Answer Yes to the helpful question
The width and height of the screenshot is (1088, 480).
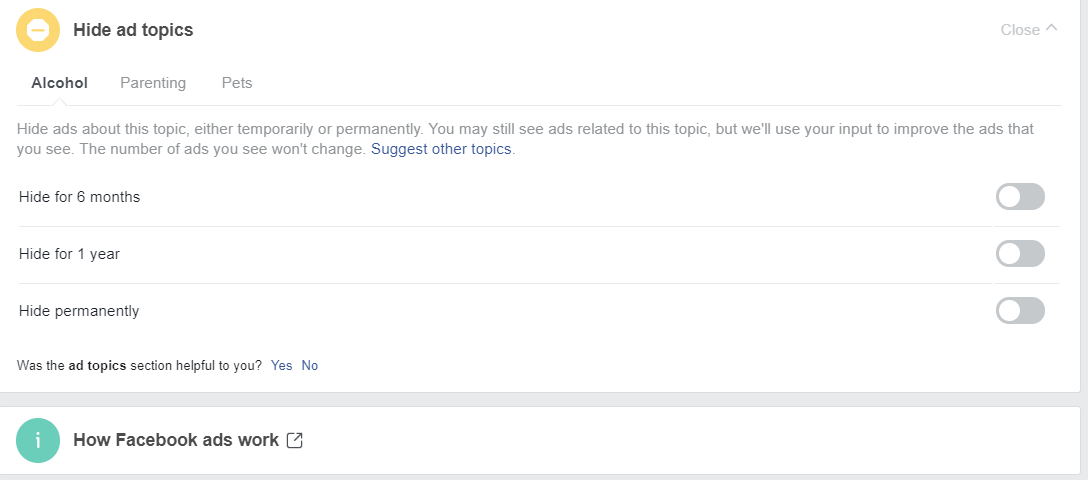pos(281,366)
